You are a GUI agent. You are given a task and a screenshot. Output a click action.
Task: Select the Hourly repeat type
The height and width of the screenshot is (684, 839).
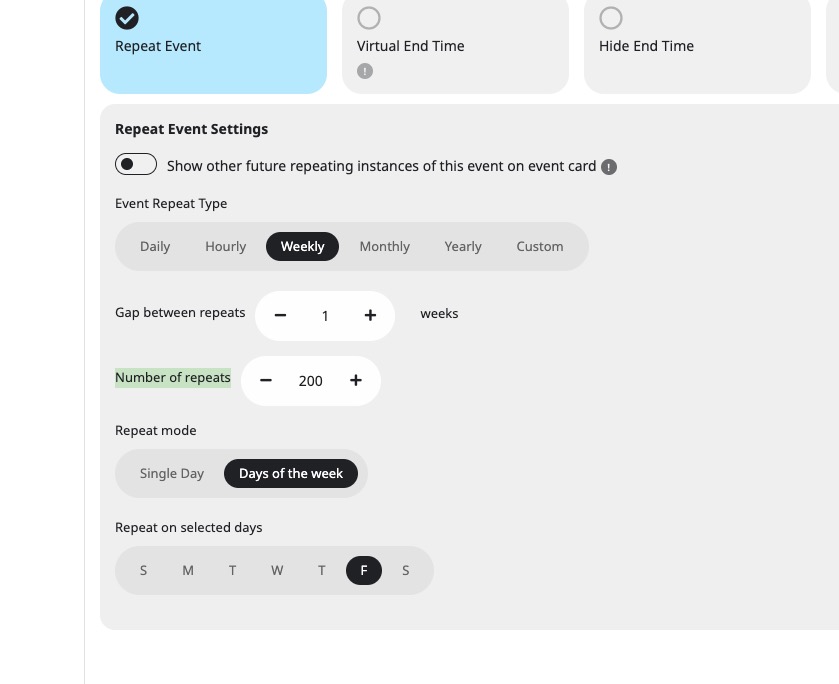(x=226, y=247)
